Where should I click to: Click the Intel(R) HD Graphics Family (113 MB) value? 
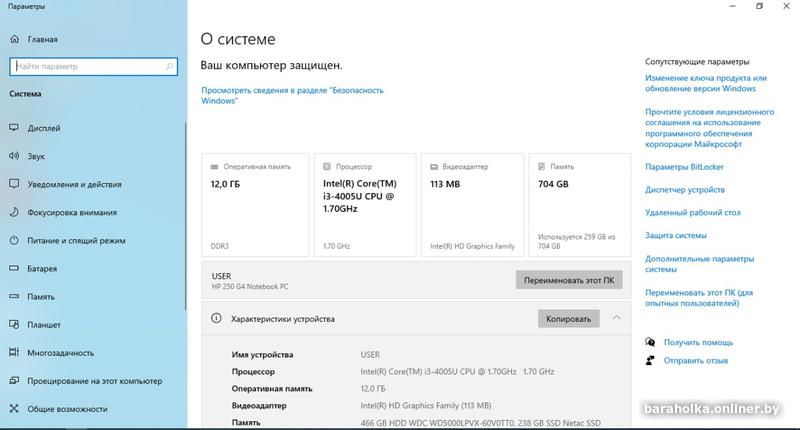pyautogui.click(x=426, y=406)
